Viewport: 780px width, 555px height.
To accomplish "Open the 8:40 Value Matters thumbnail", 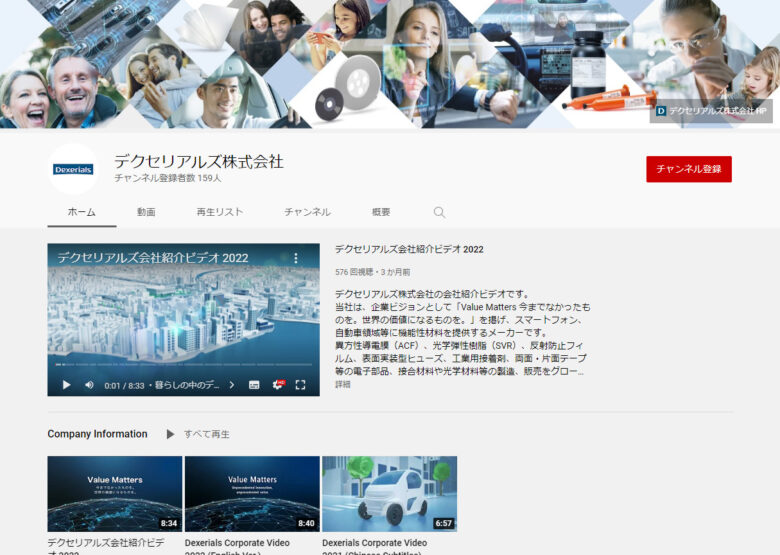I will point(252,494).
